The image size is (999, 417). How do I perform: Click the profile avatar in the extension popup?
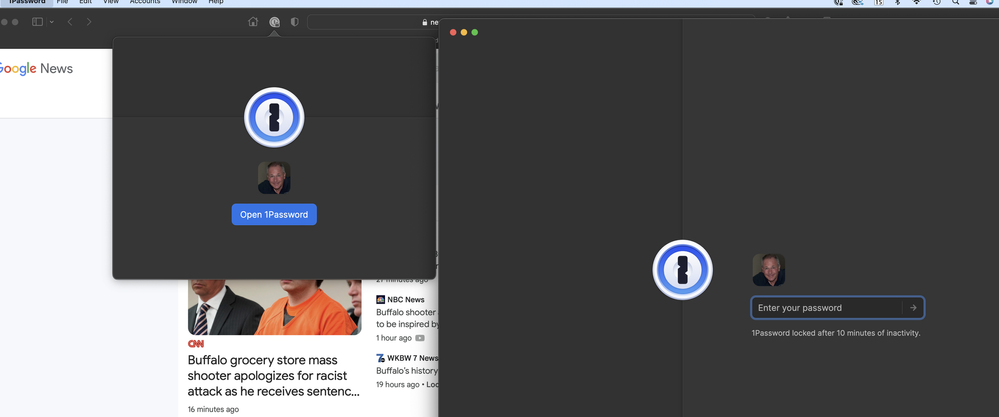(x=274, y=178)
